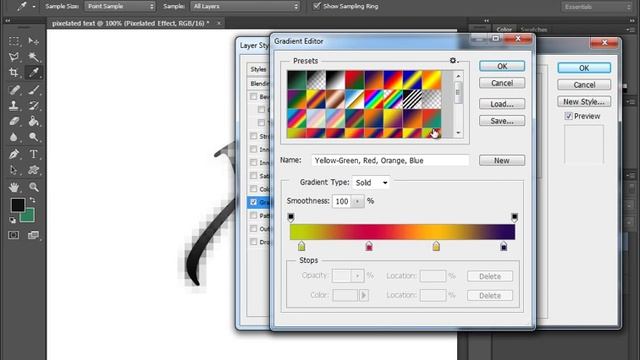Open the eyedropper tool preset picker arrow

(33, 7)
